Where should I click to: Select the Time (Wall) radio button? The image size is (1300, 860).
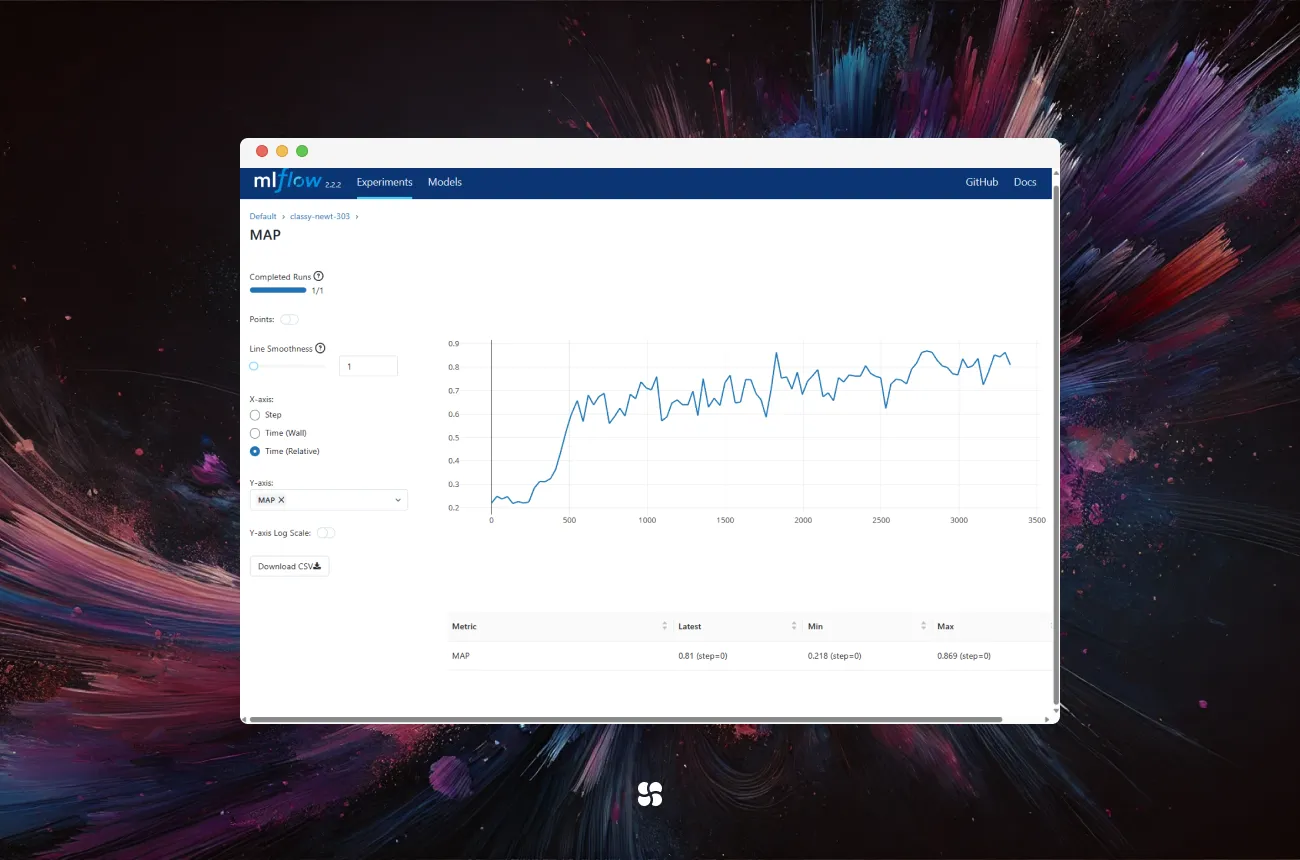coord(255,433)
